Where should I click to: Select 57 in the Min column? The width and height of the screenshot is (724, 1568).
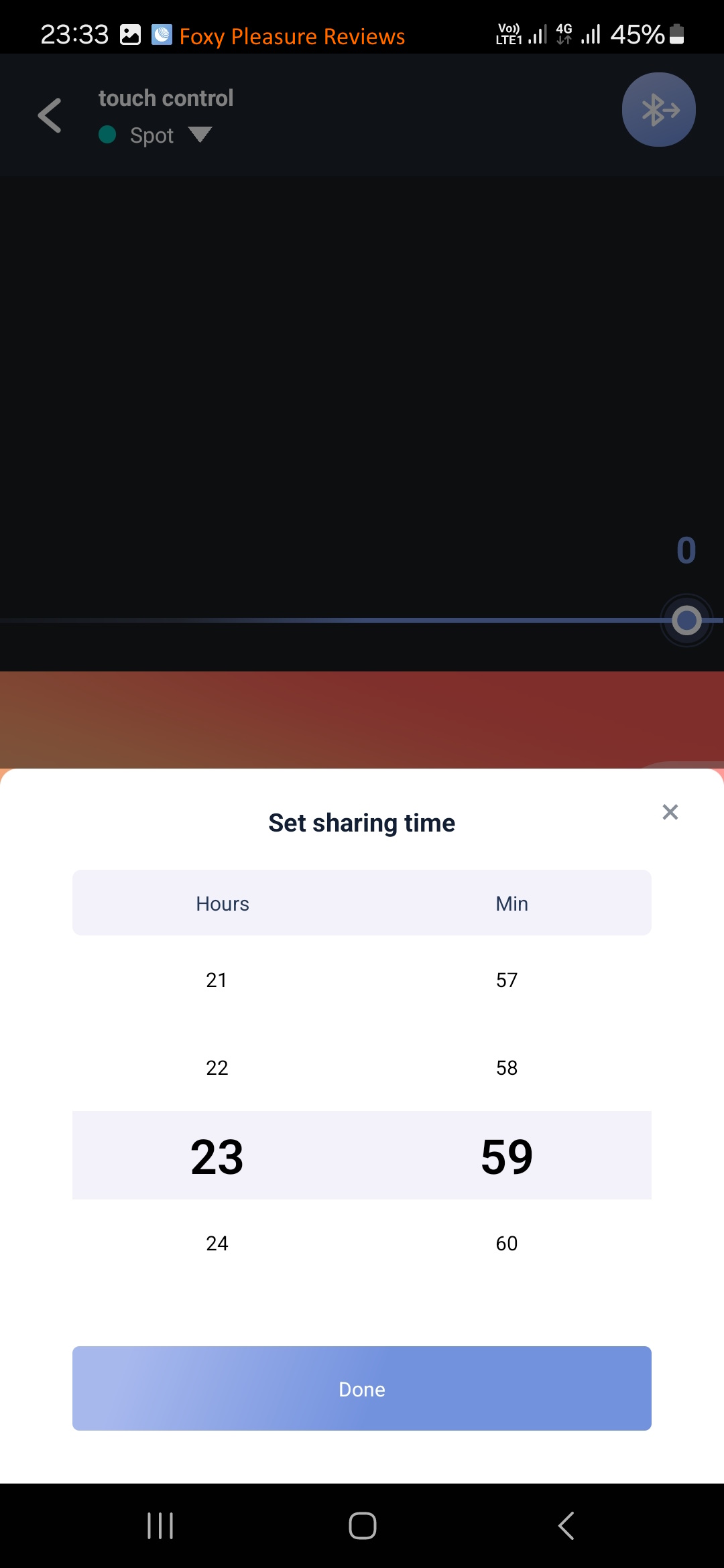[507, 980]
